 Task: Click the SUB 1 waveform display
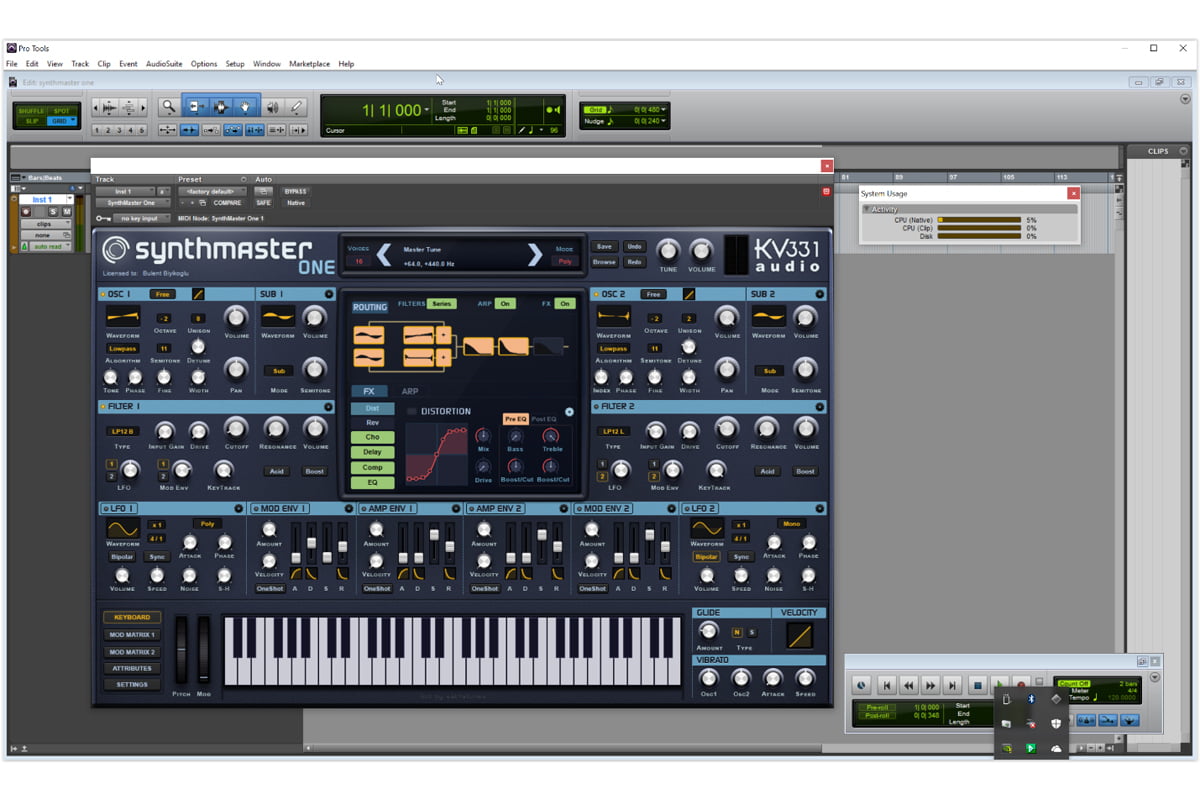(277, 316)
